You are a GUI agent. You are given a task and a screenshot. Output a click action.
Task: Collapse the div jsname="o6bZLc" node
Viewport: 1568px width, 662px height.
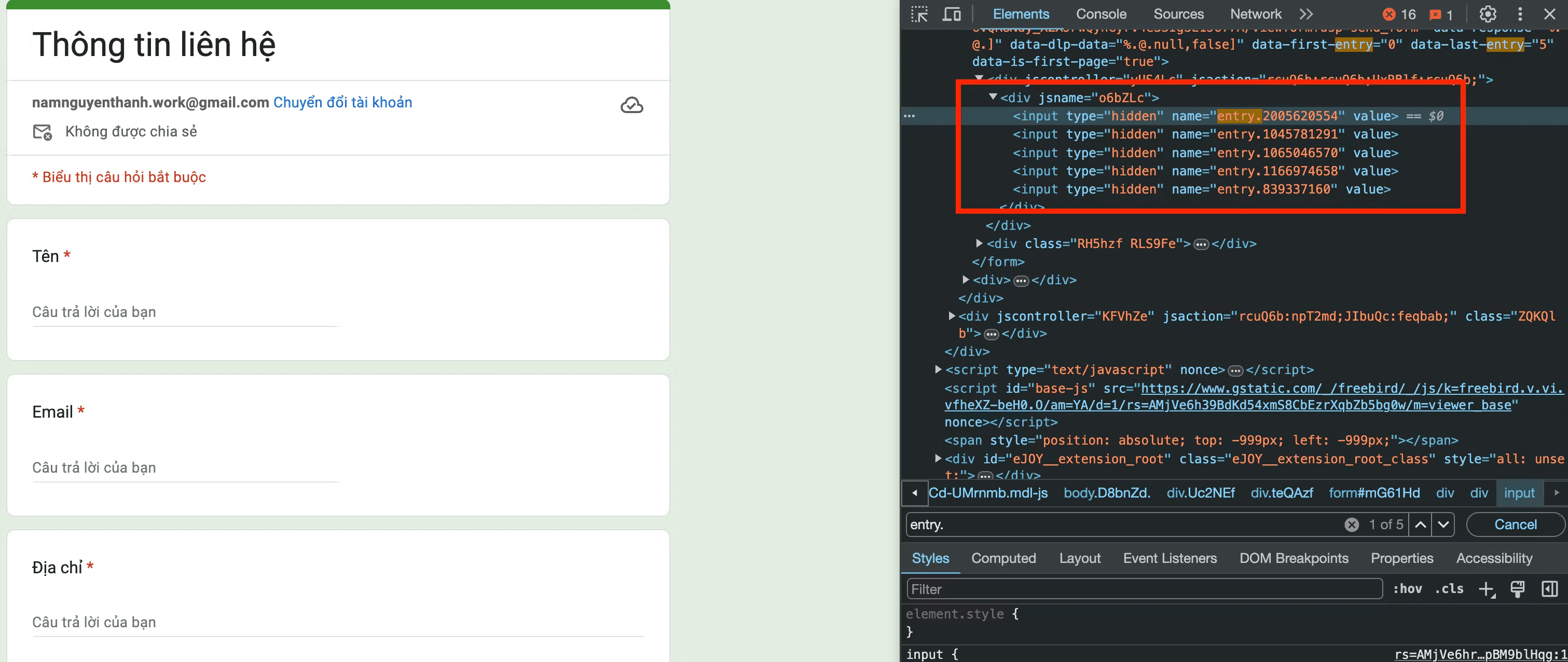click(993, 96)
